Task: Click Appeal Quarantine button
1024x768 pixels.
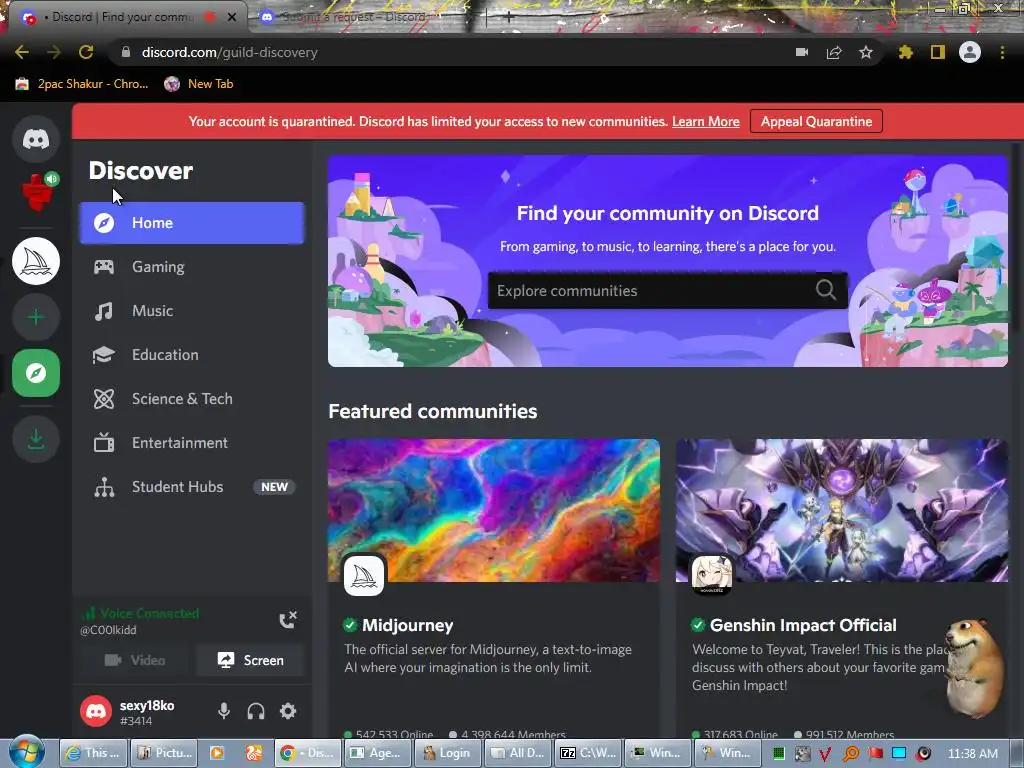Action: 816,121
